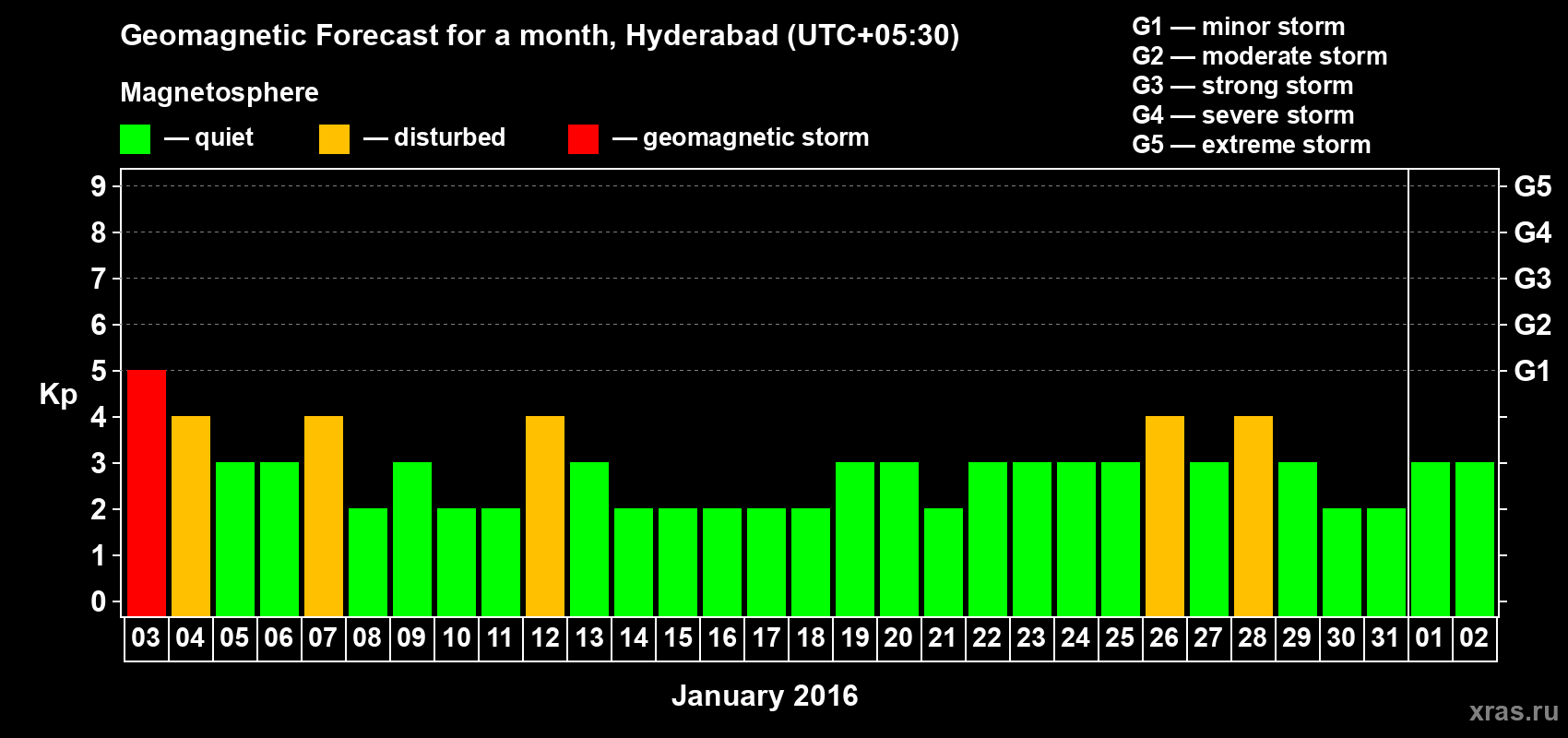The height and width of the screenshot is (738, 1568).
Task: Click the G3 label on right axis
Action: coord(1532,279)
